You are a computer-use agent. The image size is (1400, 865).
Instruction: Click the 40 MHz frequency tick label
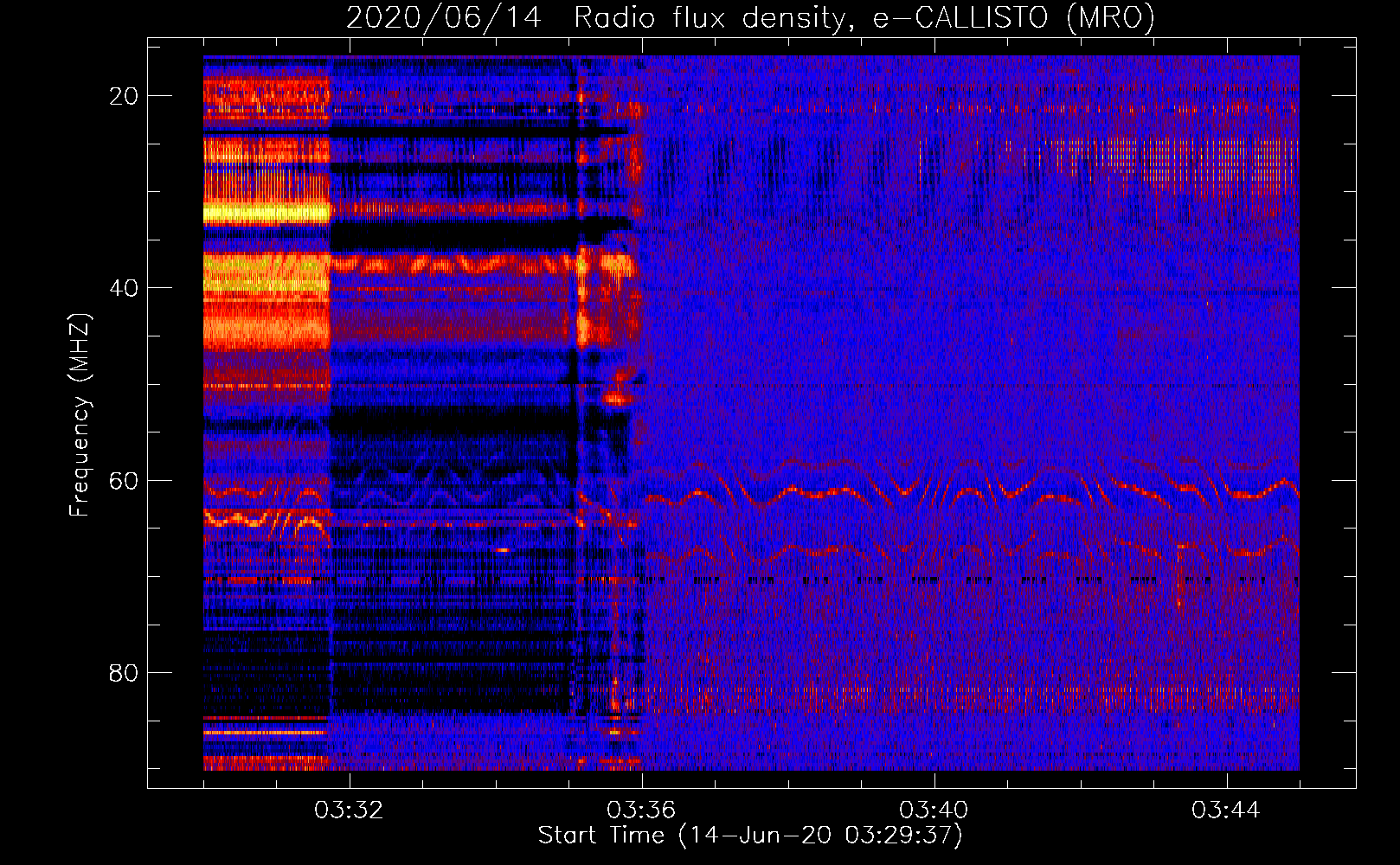click(124, 288)
